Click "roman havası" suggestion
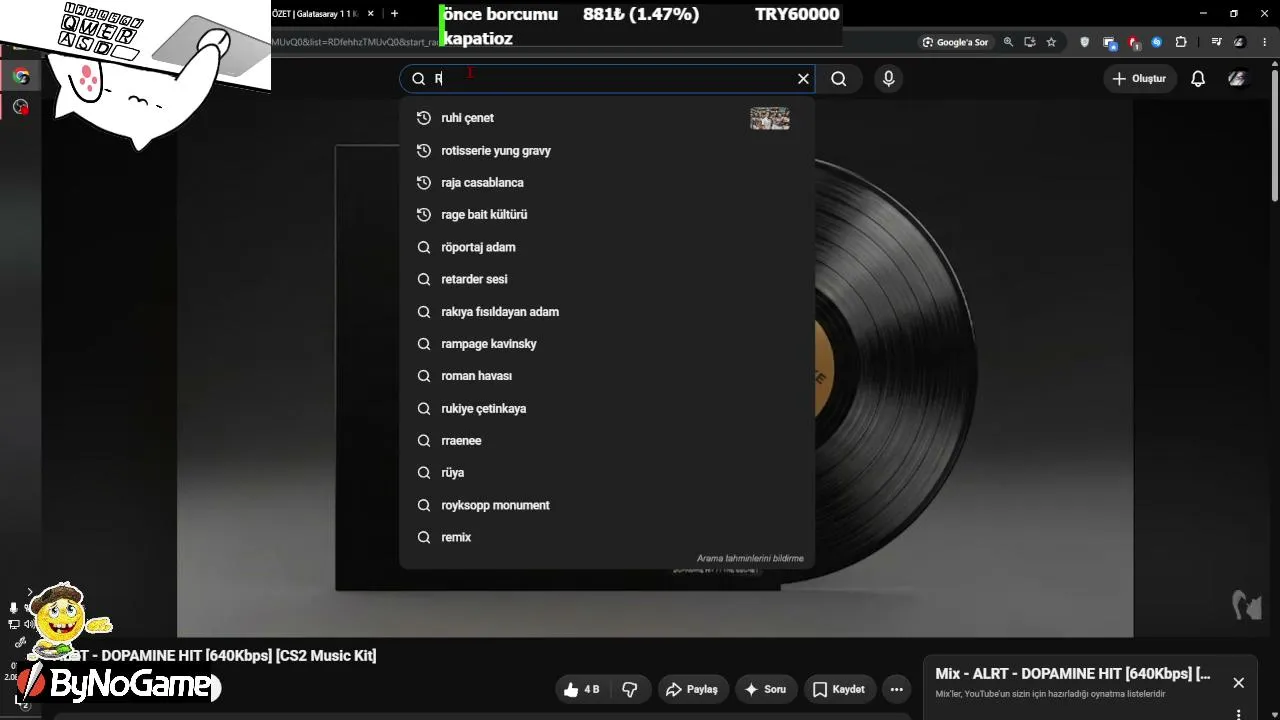This screenshot has height=720, width=1280. pos(606,376)
